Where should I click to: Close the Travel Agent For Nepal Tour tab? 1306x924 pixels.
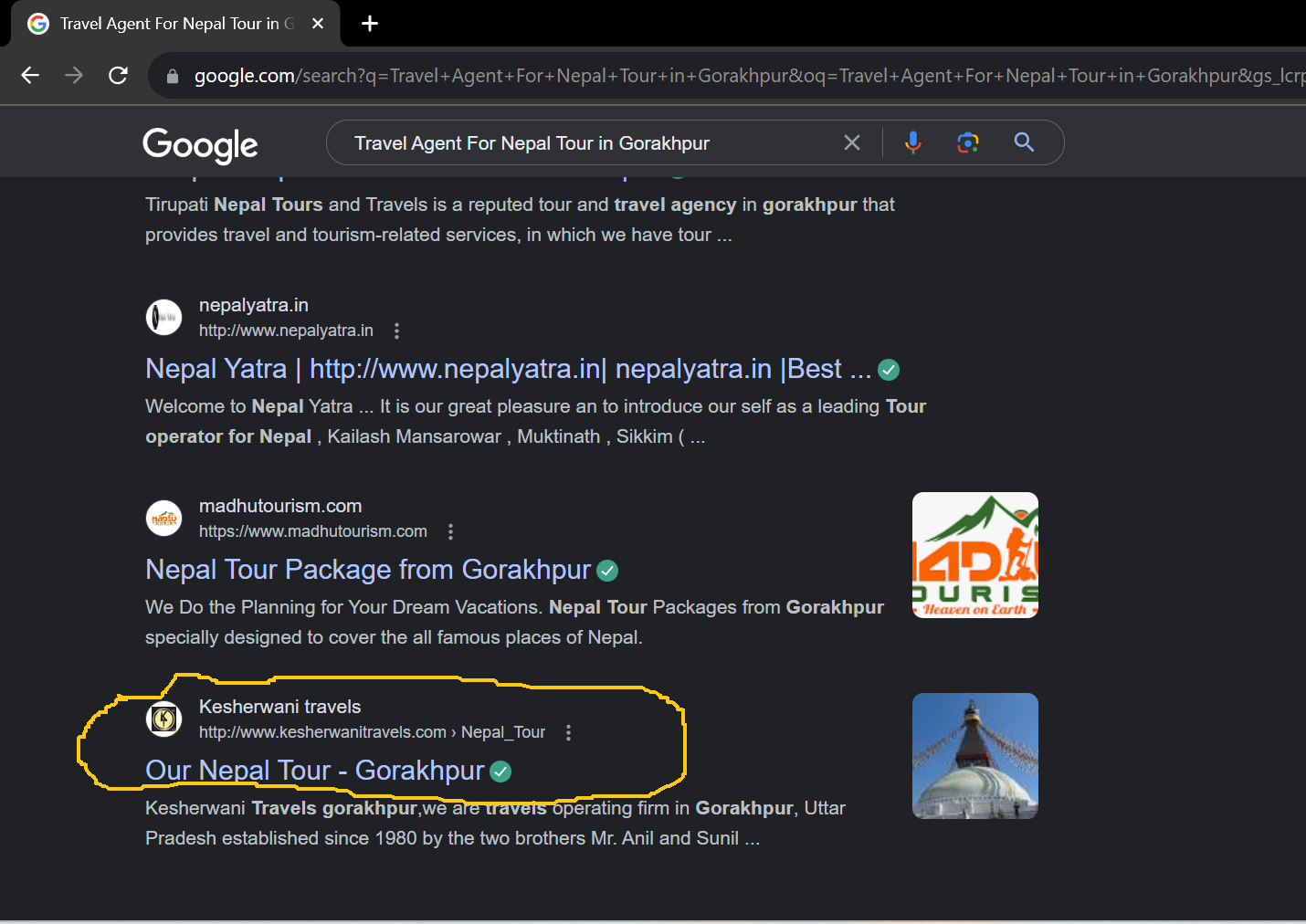(x=318, y=24)
